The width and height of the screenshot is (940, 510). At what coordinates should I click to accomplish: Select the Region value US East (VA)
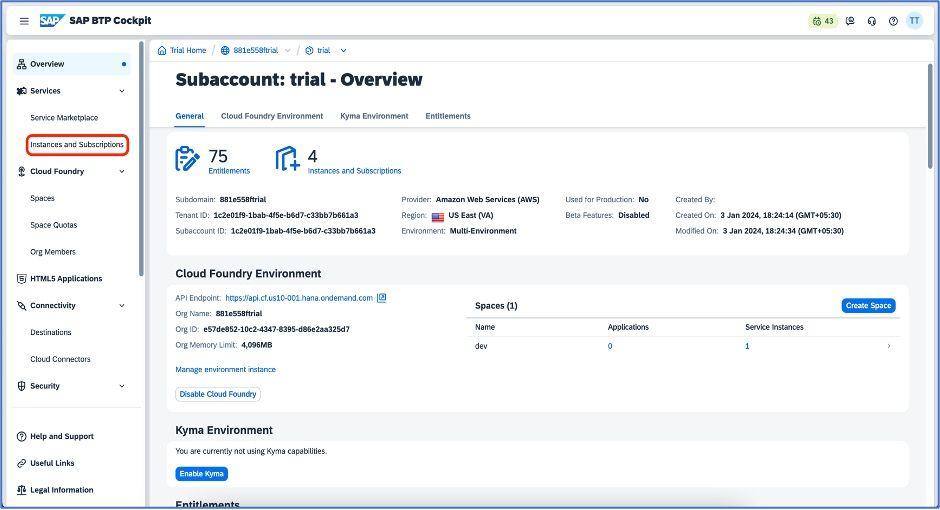471,215
